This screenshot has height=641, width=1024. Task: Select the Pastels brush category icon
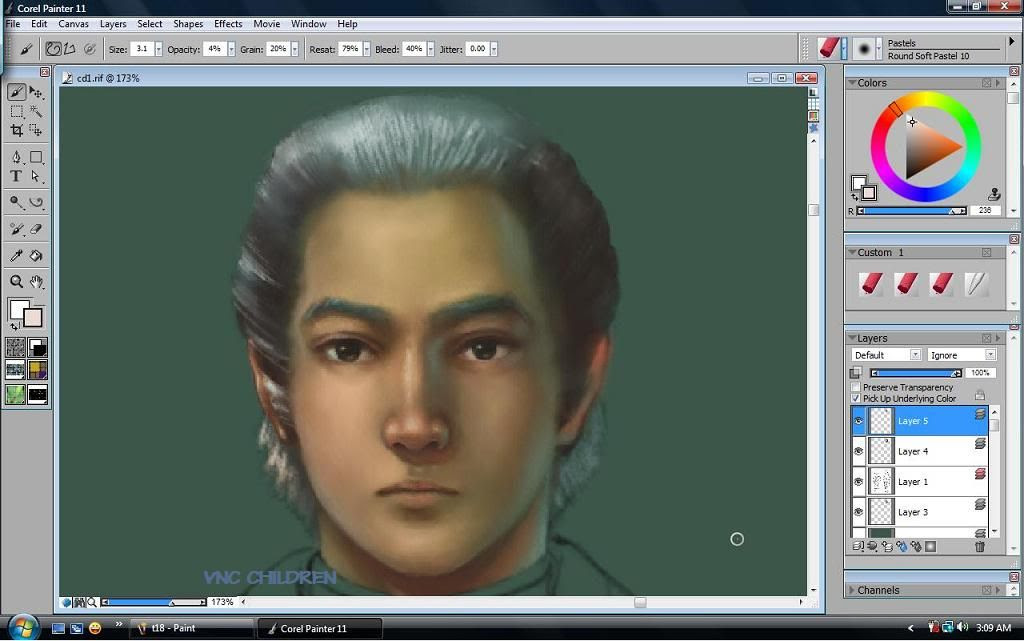[829, 48]
